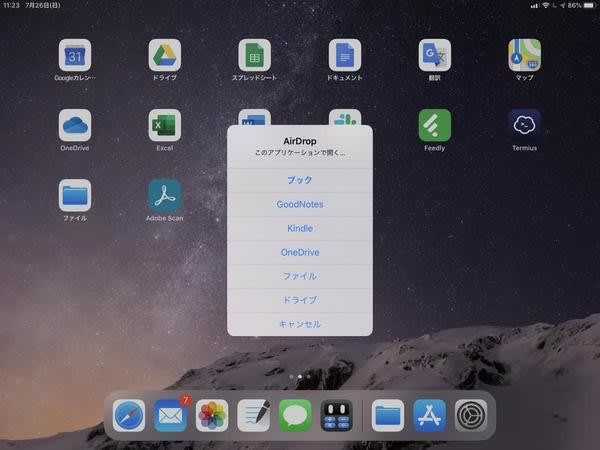Open Mail with 7 unread badge

170,416
